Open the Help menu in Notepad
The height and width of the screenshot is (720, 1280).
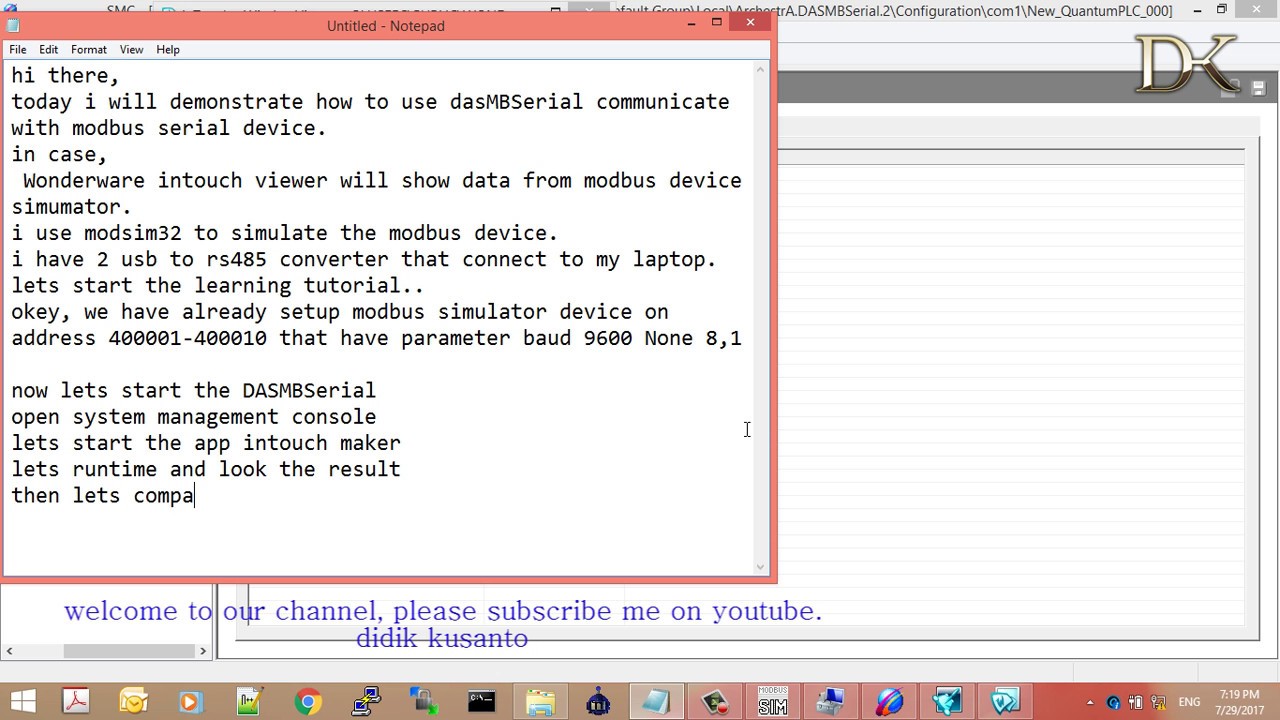168,49
